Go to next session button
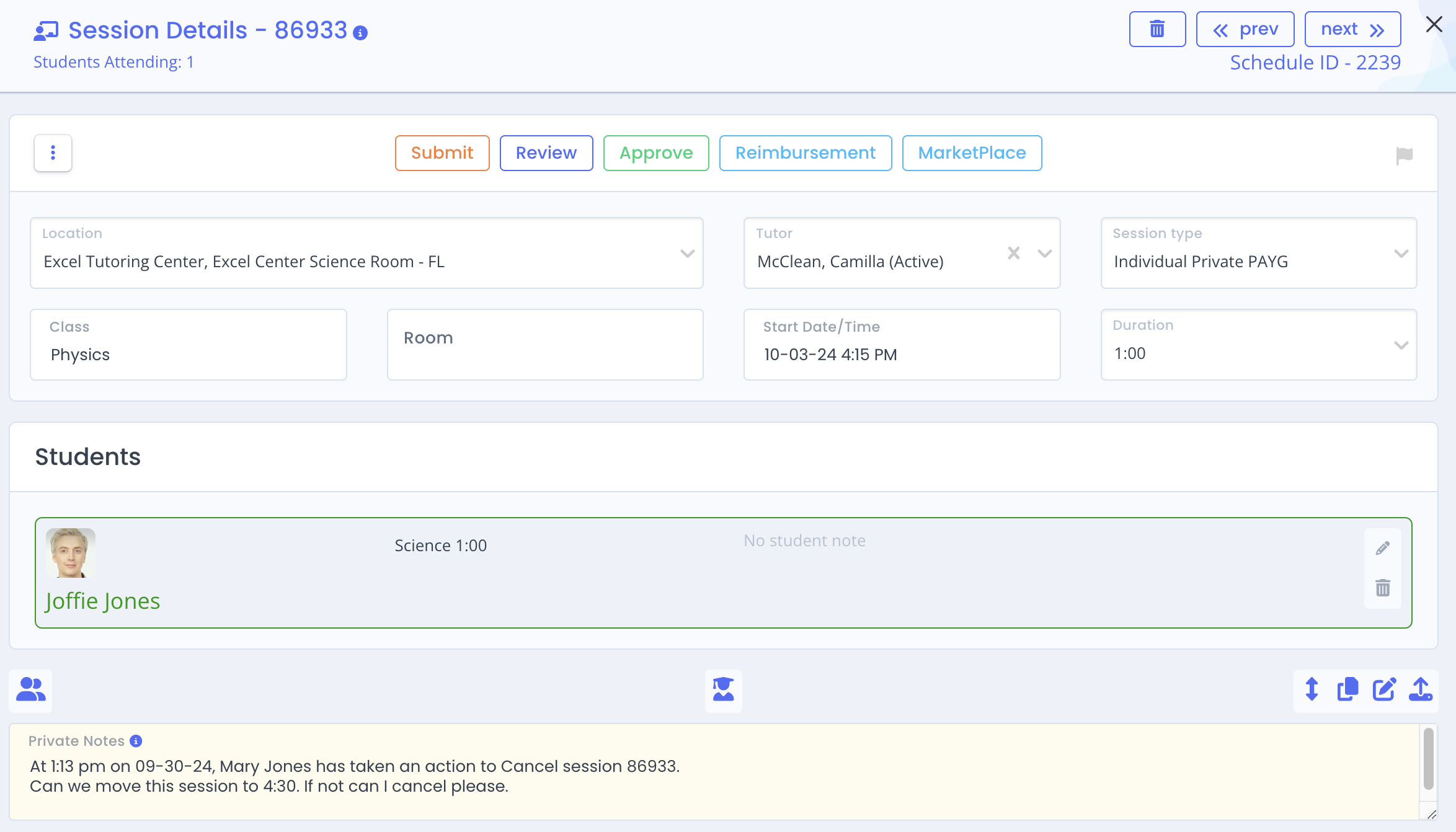 click(x=1352, y=29)
